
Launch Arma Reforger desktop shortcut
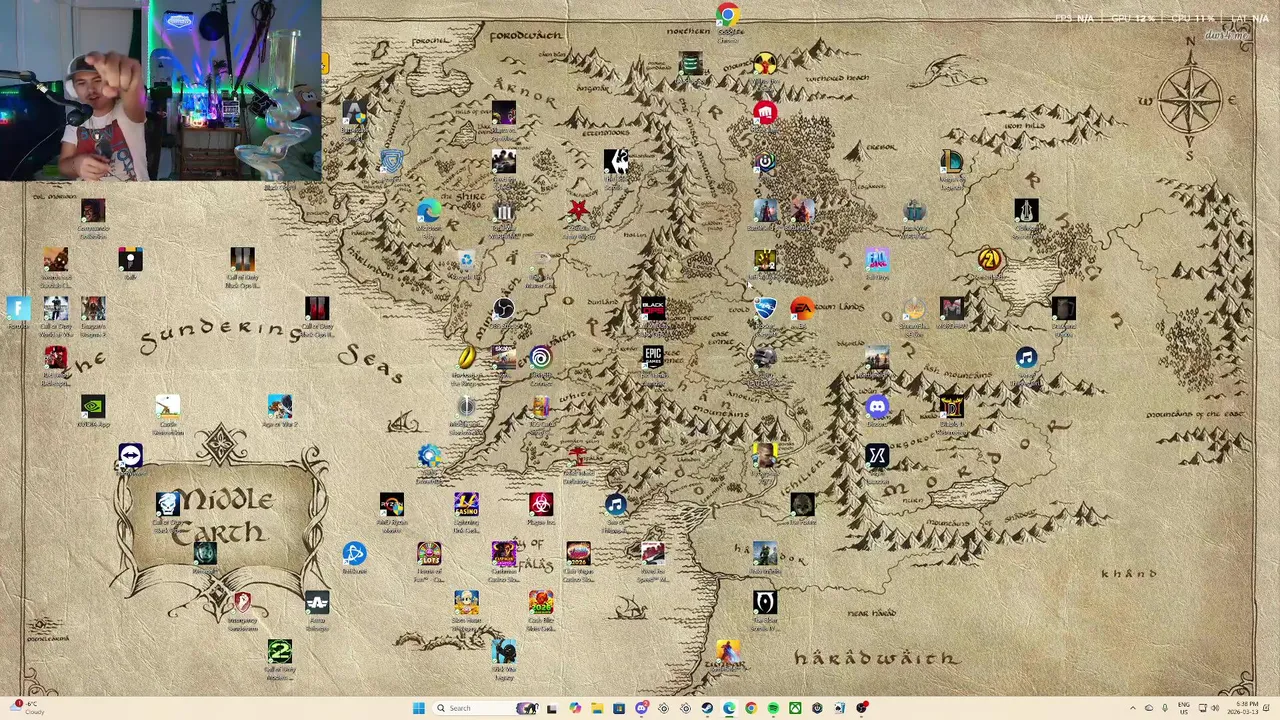pos(317,603)
